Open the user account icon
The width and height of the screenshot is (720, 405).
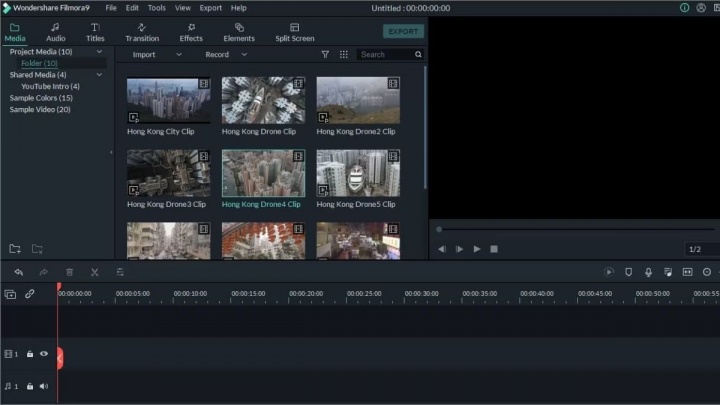point(701,8)
